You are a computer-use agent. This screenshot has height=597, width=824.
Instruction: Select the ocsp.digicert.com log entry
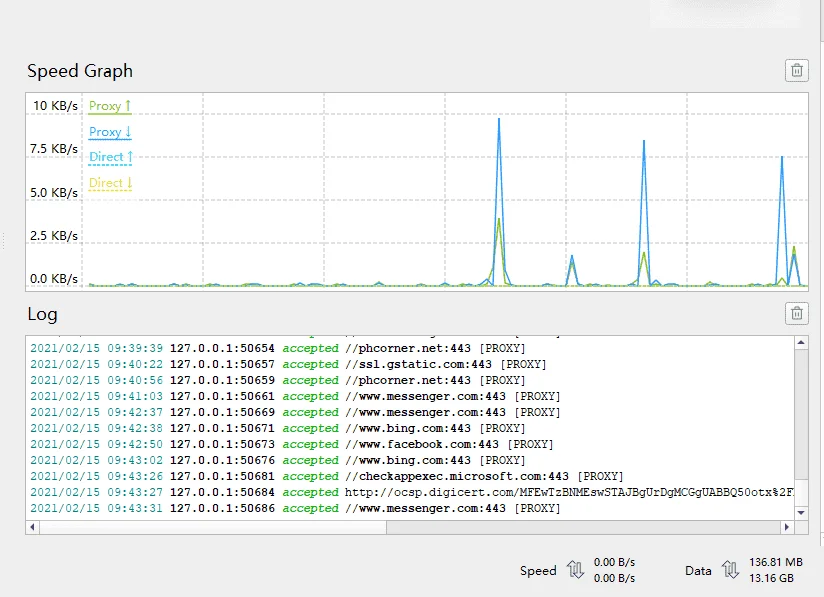click(x=411, y=492)
